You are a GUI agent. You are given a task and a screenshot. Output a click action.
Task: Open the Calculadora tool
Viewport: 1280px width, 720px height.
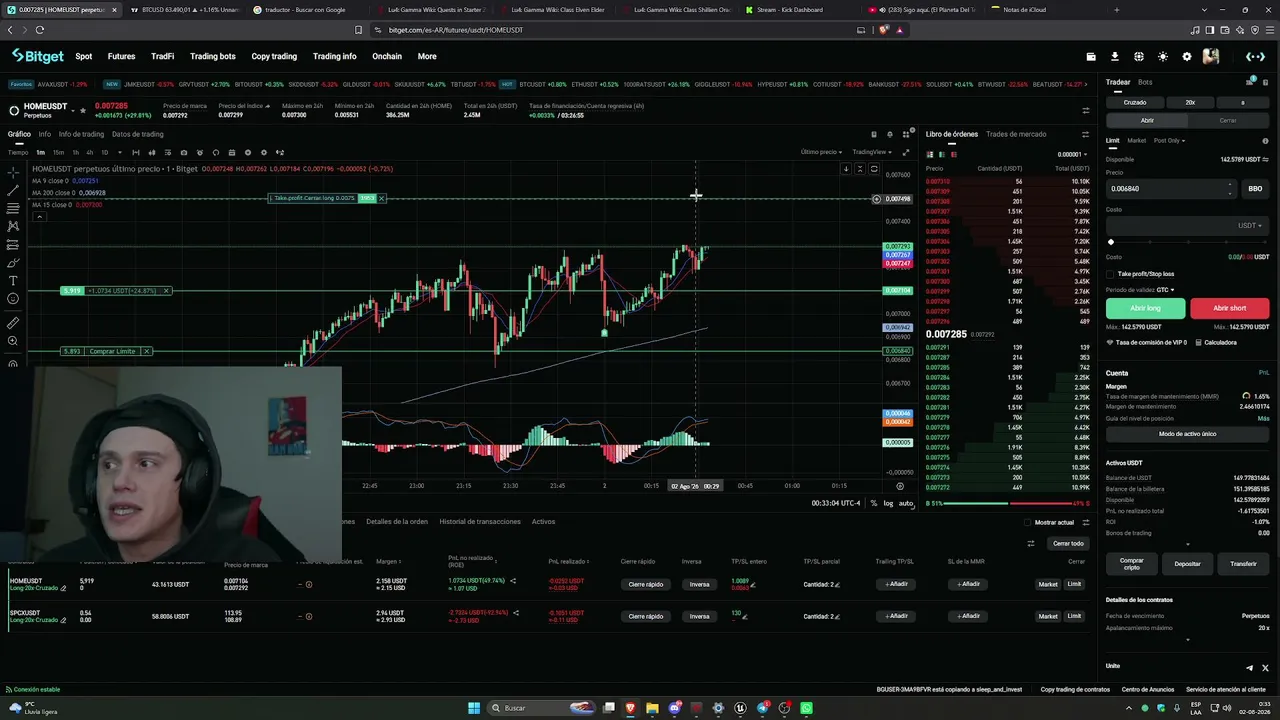click(1216, 342)
